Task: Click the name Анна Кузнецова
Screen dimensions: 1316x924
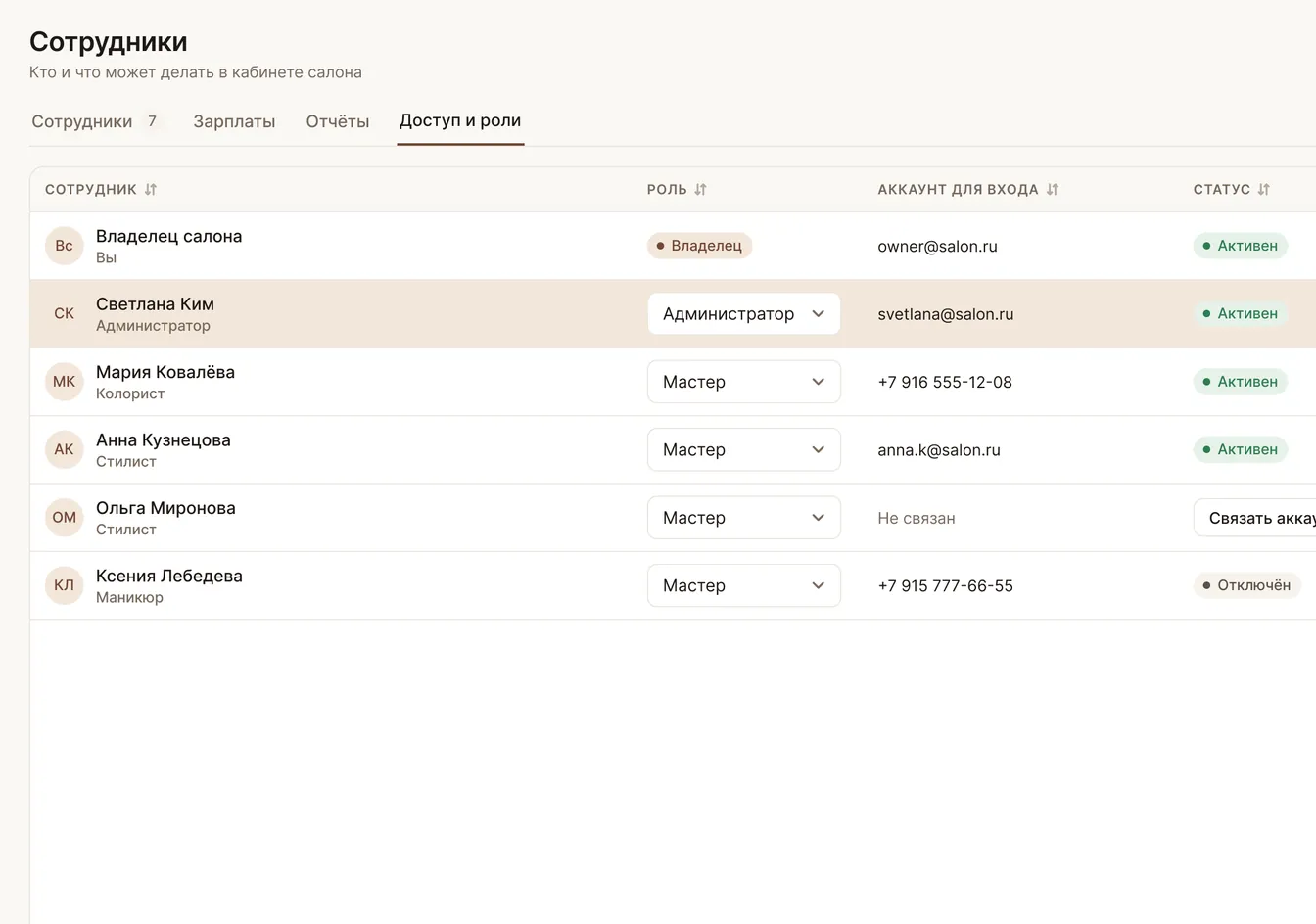Action: point(164,440)
